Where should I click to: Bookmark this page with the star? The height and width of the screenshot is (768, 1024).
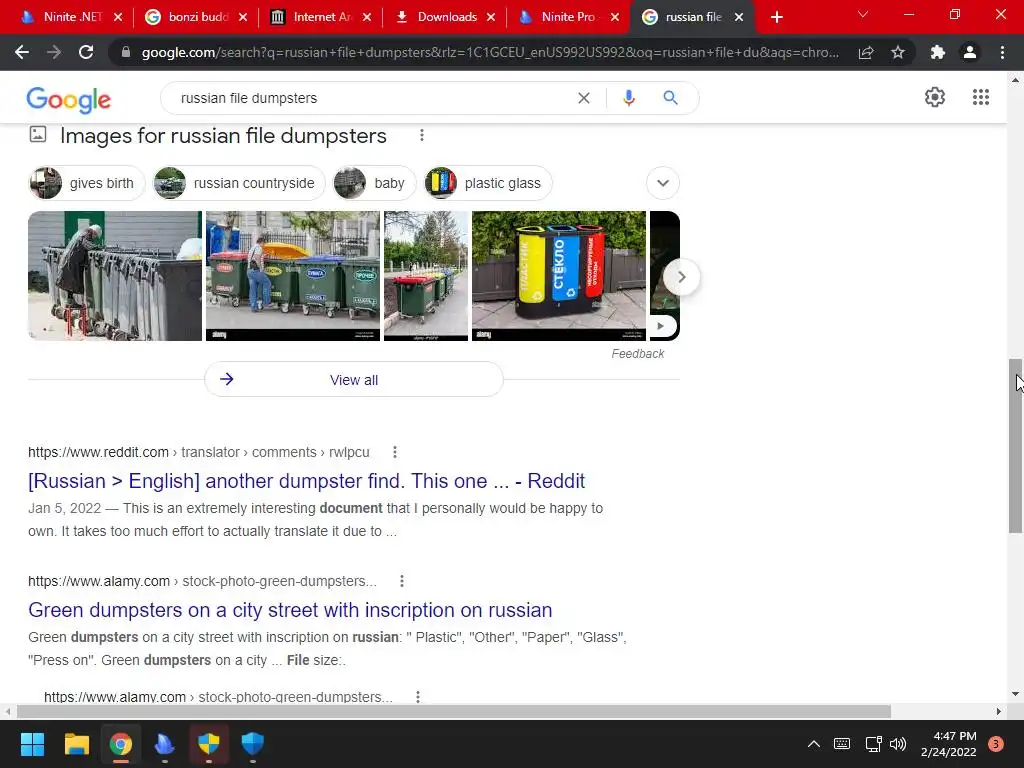[x=898, y=52]
